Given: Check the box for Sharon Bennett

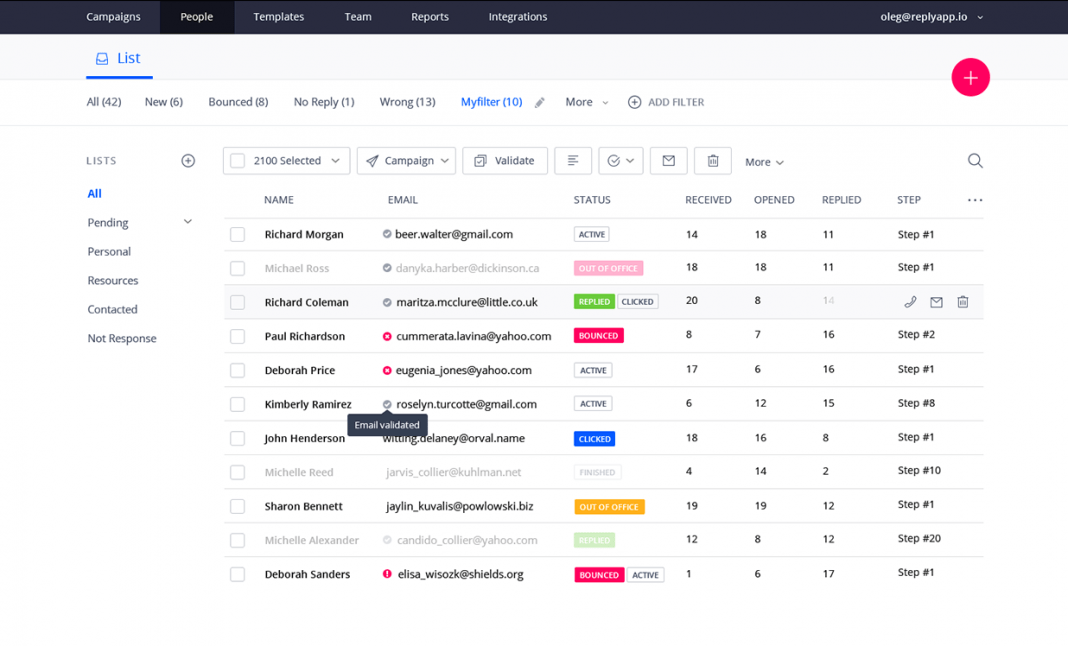Looking at the screenshot, I should (x=237, y=506).
